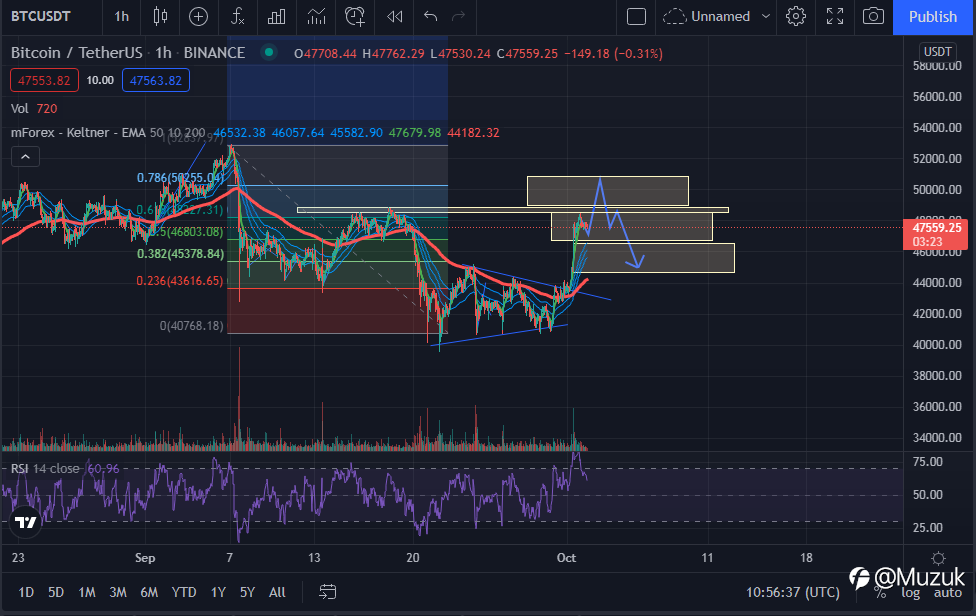Open time axis settings gear
Image resolution: width=976 pixels, height=616 pixels.
[x=938, y=558]
